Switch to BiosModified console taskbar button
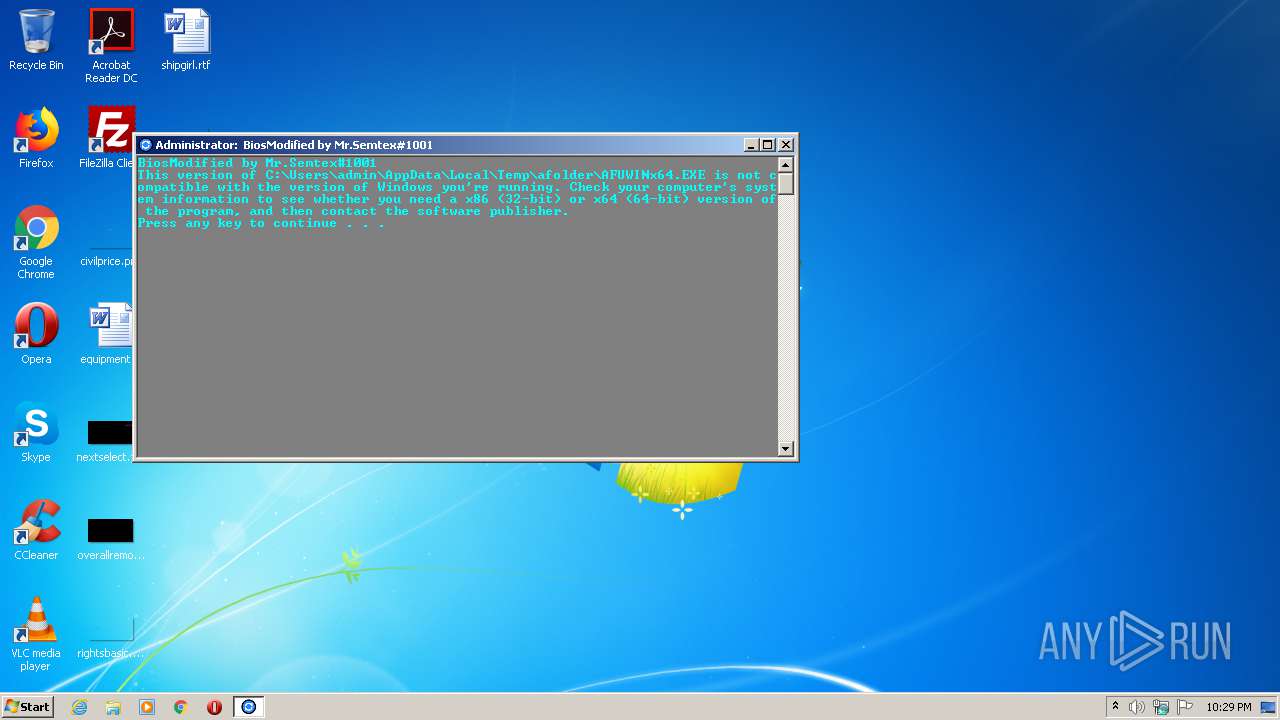This screenshot has height=720, width=1280. coord(249,707)
